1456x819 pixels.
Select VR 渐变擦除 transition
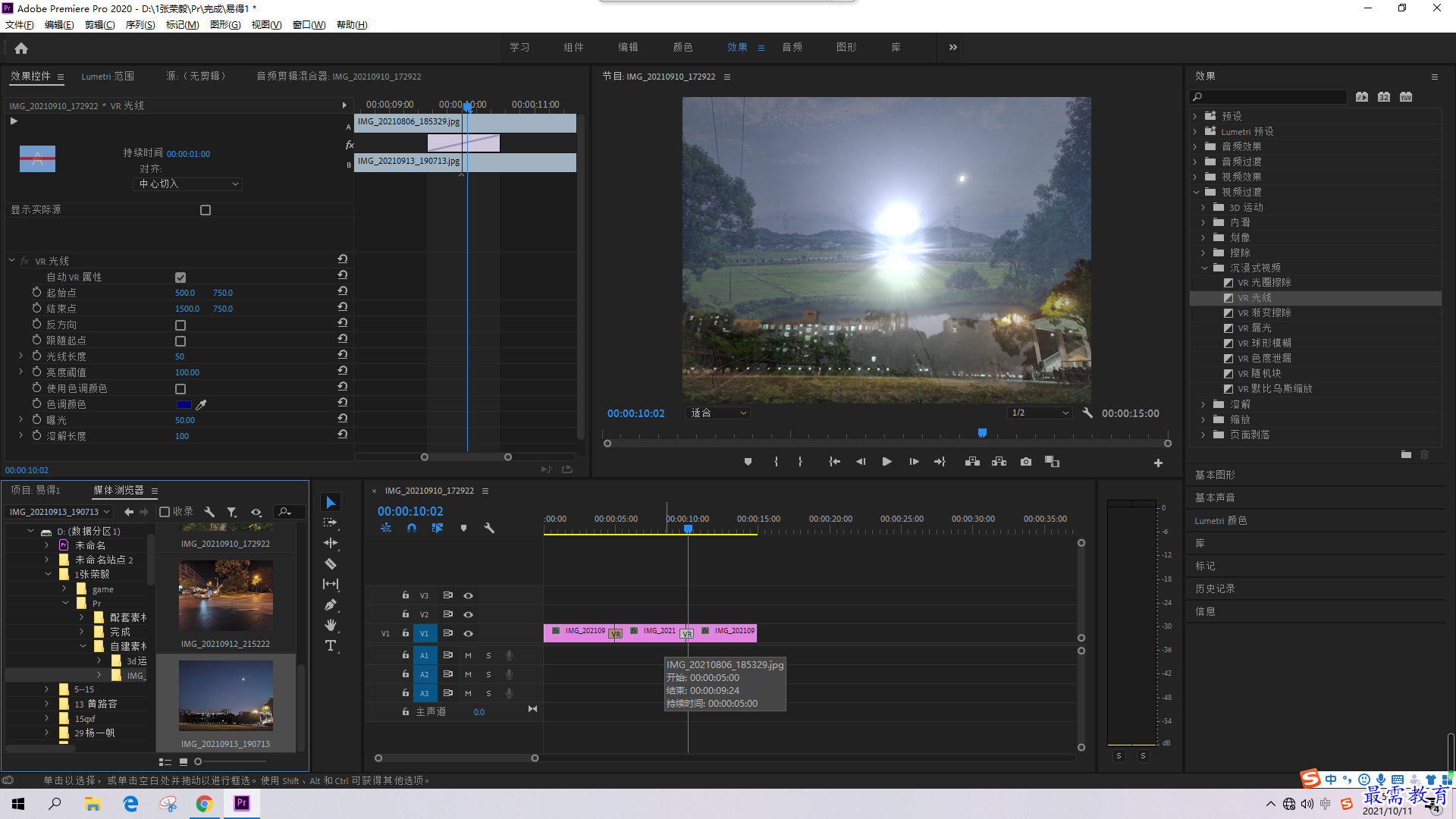(1264, 313)
